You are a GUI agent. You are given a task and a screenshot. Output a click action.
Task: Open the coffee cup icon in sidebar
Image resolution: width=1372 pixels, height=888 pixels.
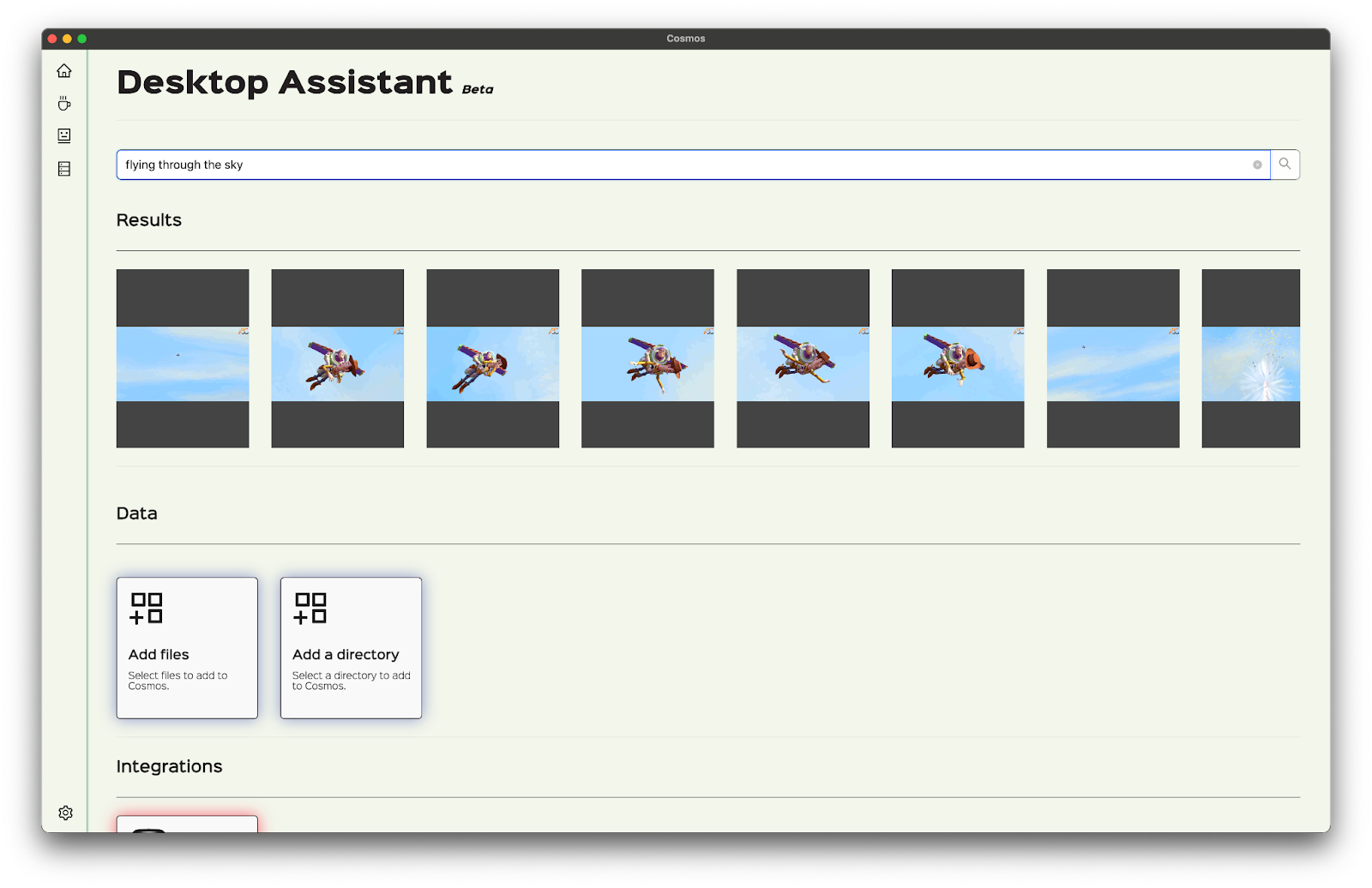[x=64, y=104]
